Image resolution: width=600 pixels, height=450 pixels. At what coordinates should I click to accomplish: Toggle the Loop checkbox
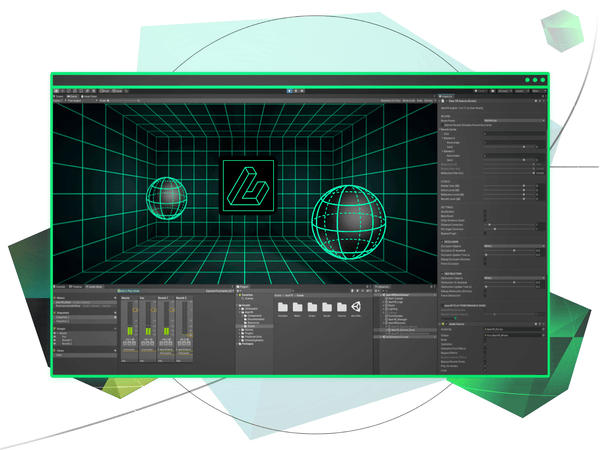coord(485,370)
